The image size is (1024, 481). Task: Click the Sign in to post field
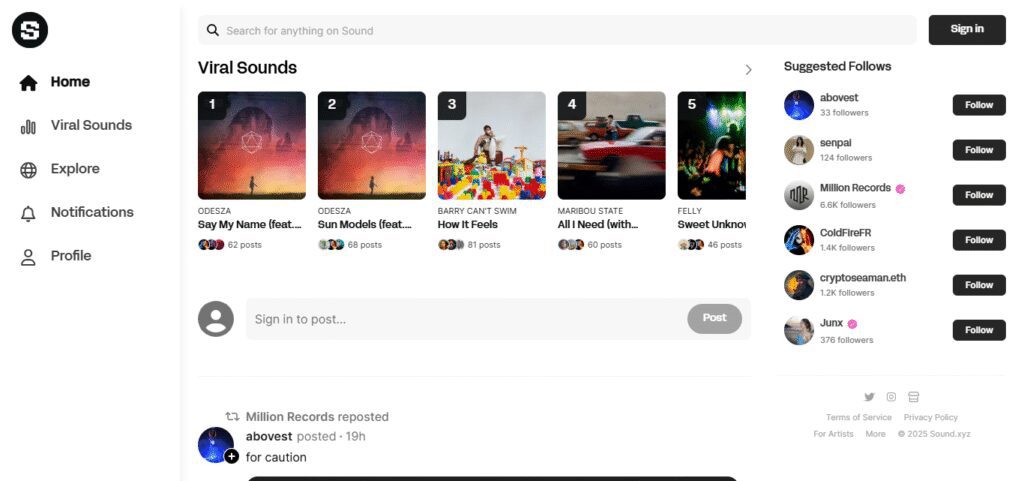pyautogui.click(x=498, y=318)
